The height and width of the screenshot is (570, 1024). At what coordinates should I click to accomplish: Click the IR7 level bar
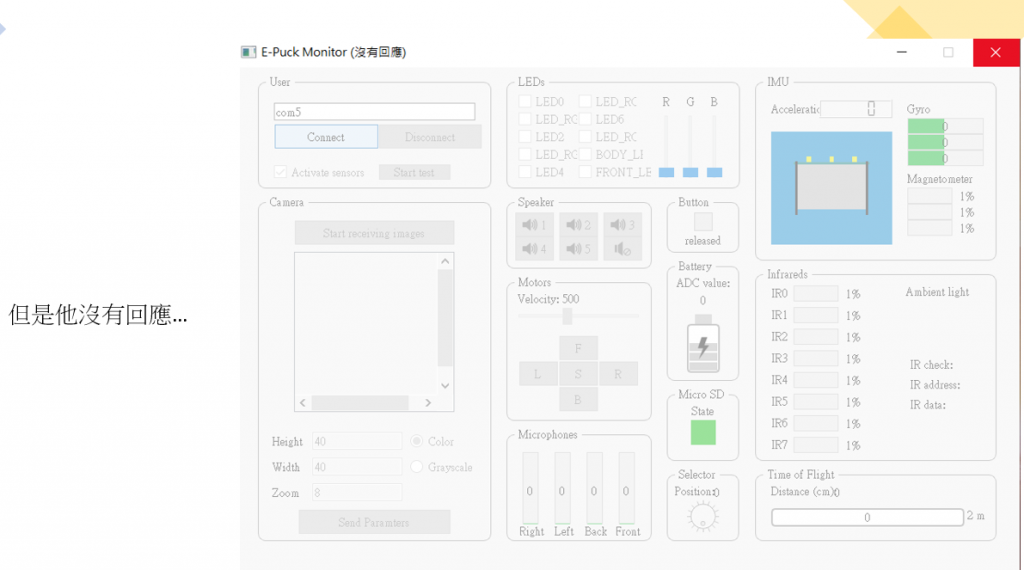[816, 445]
